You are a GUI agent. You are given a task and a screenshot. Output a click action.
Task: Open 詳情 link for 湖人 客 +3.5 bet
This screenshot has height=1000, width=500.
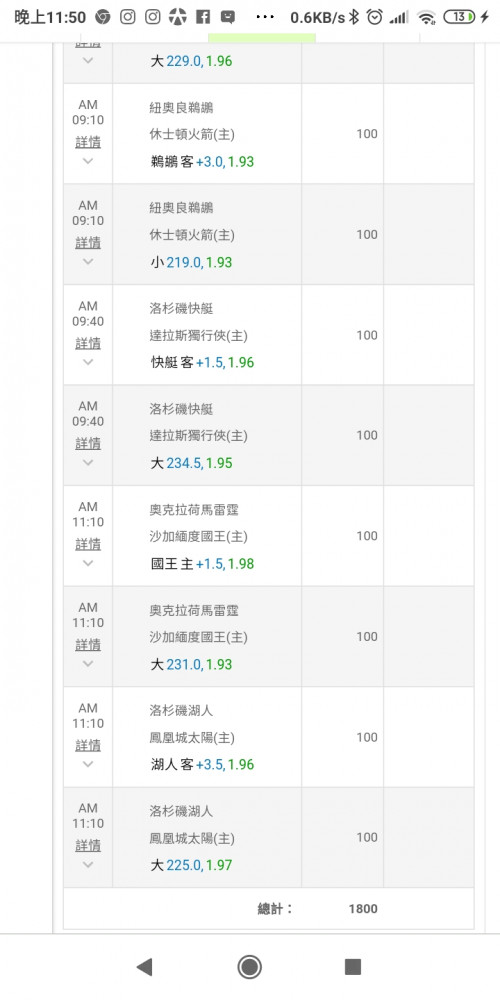pyautogui.click(x=88, y=745)
